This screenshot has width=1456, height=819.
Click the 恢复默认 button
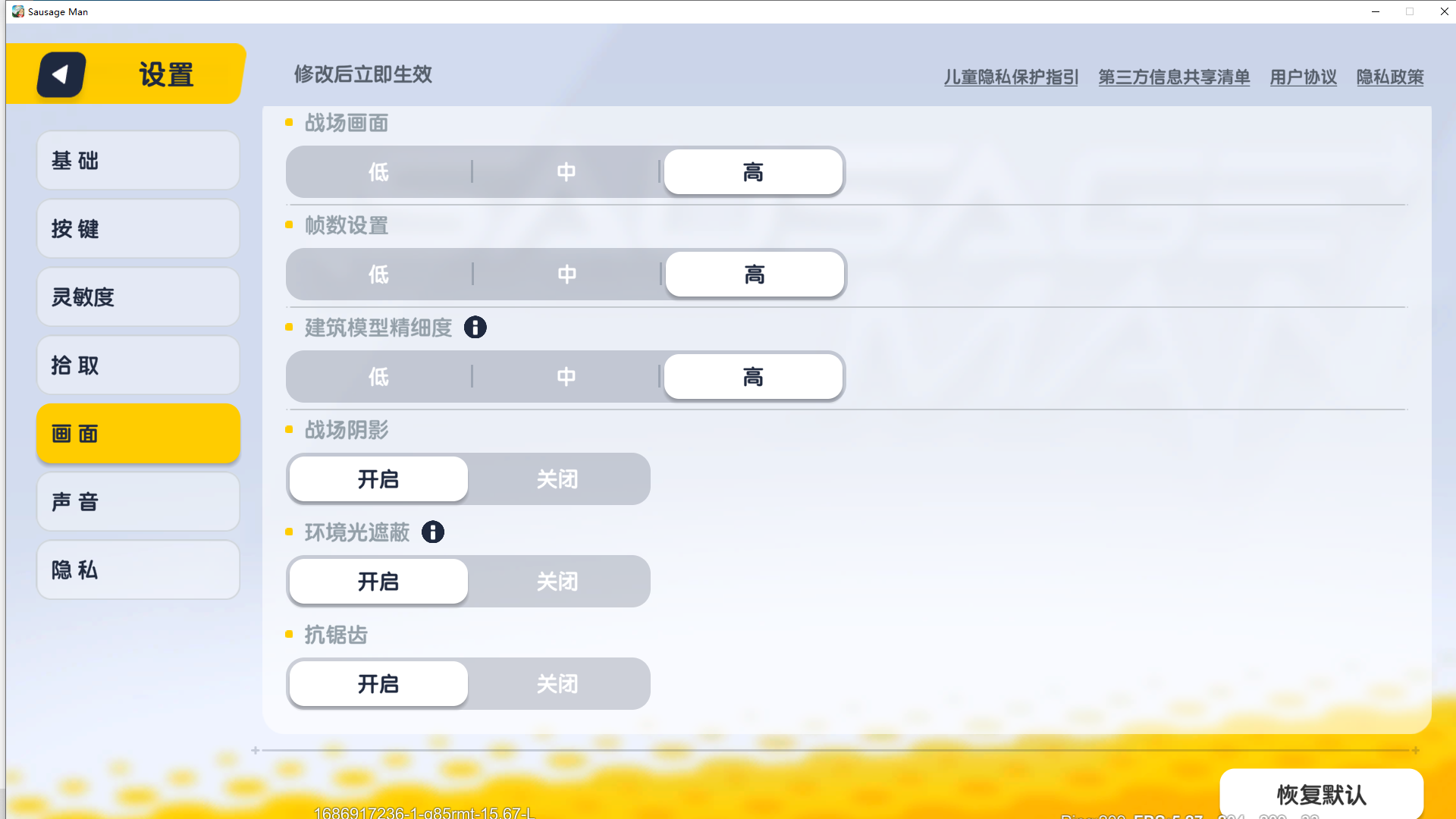[x=1321, y=794]
